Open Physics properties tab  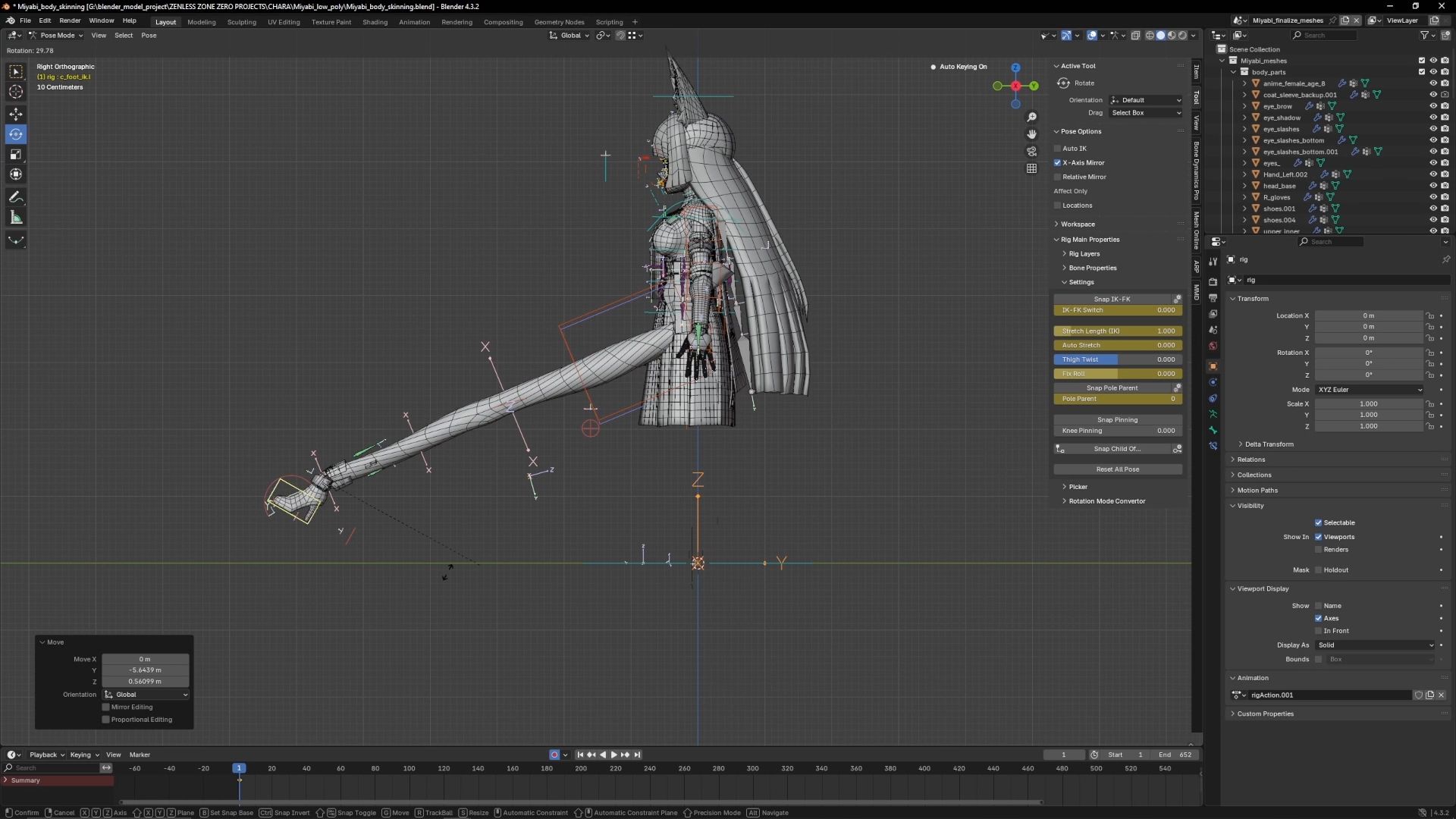coord(1213,382)
